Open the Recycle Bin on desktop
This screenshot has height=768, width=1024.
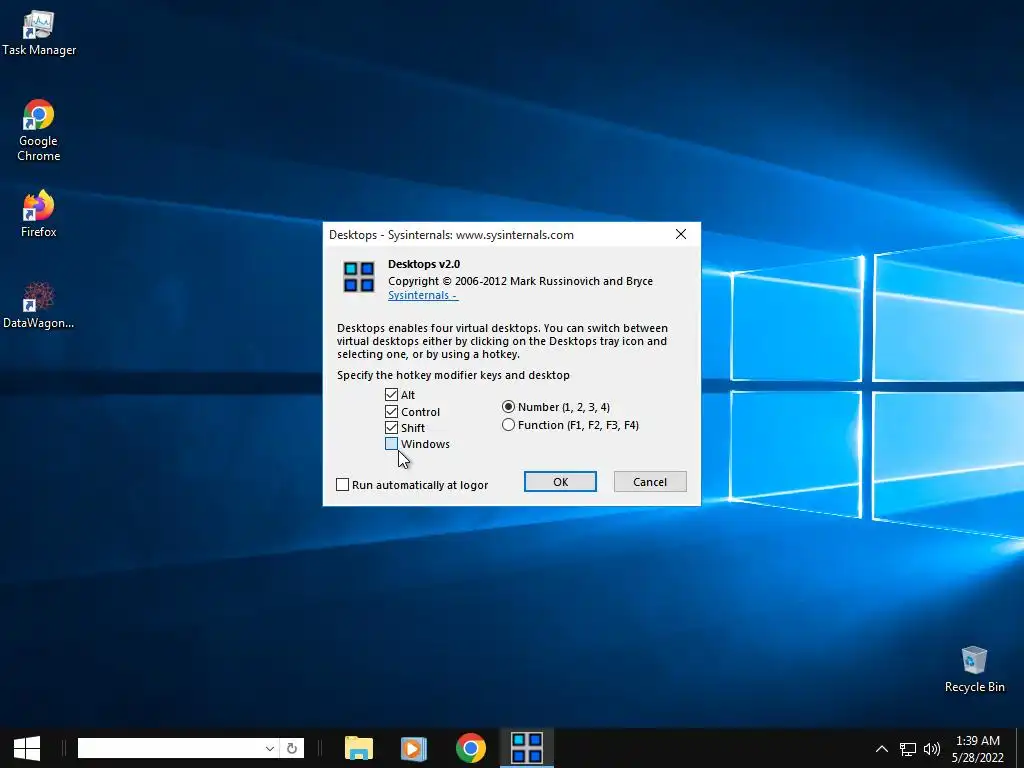click(x=974, y=669)
